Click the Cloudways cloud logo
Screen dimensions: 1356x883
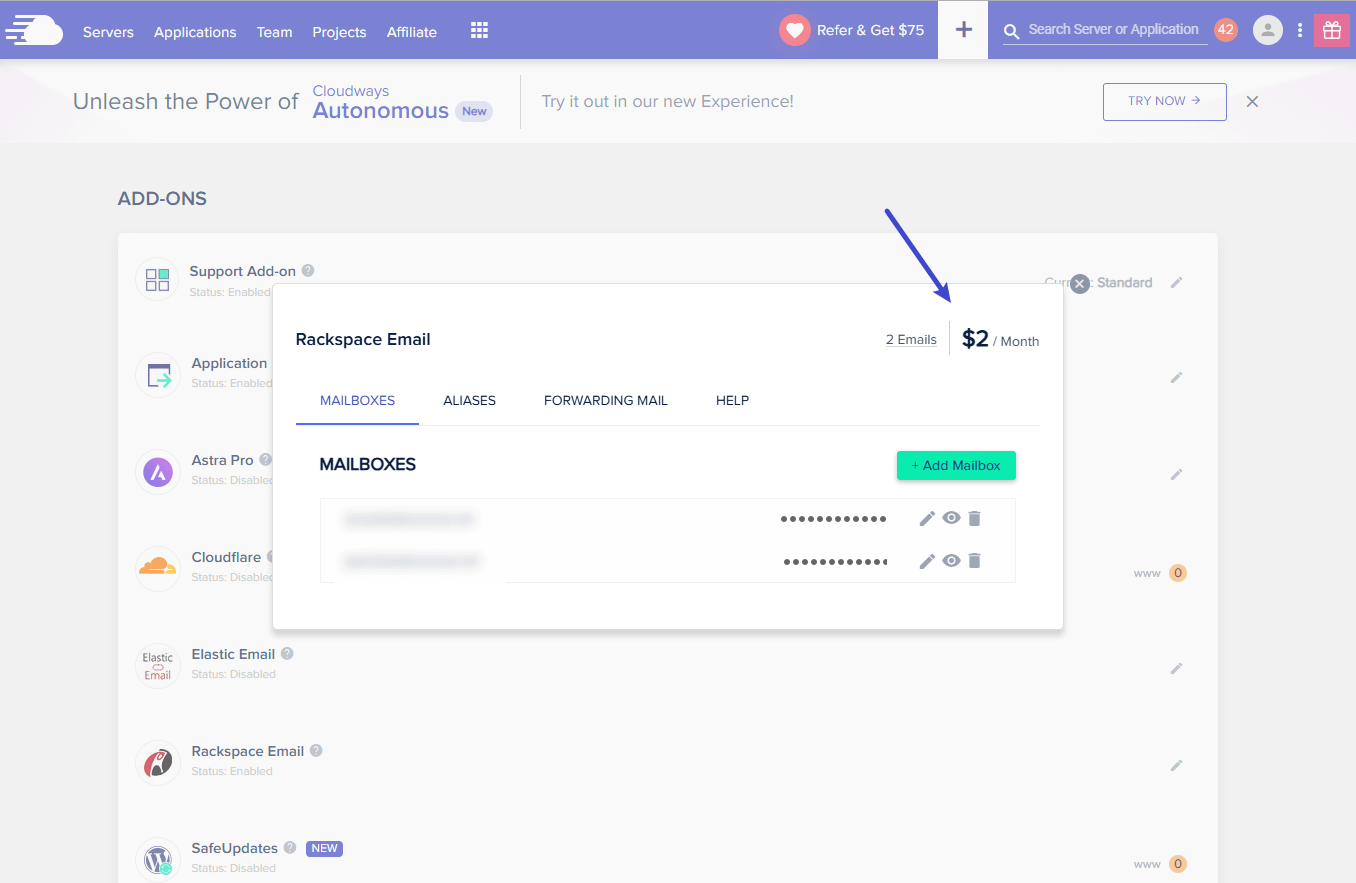tap(34, 31)
